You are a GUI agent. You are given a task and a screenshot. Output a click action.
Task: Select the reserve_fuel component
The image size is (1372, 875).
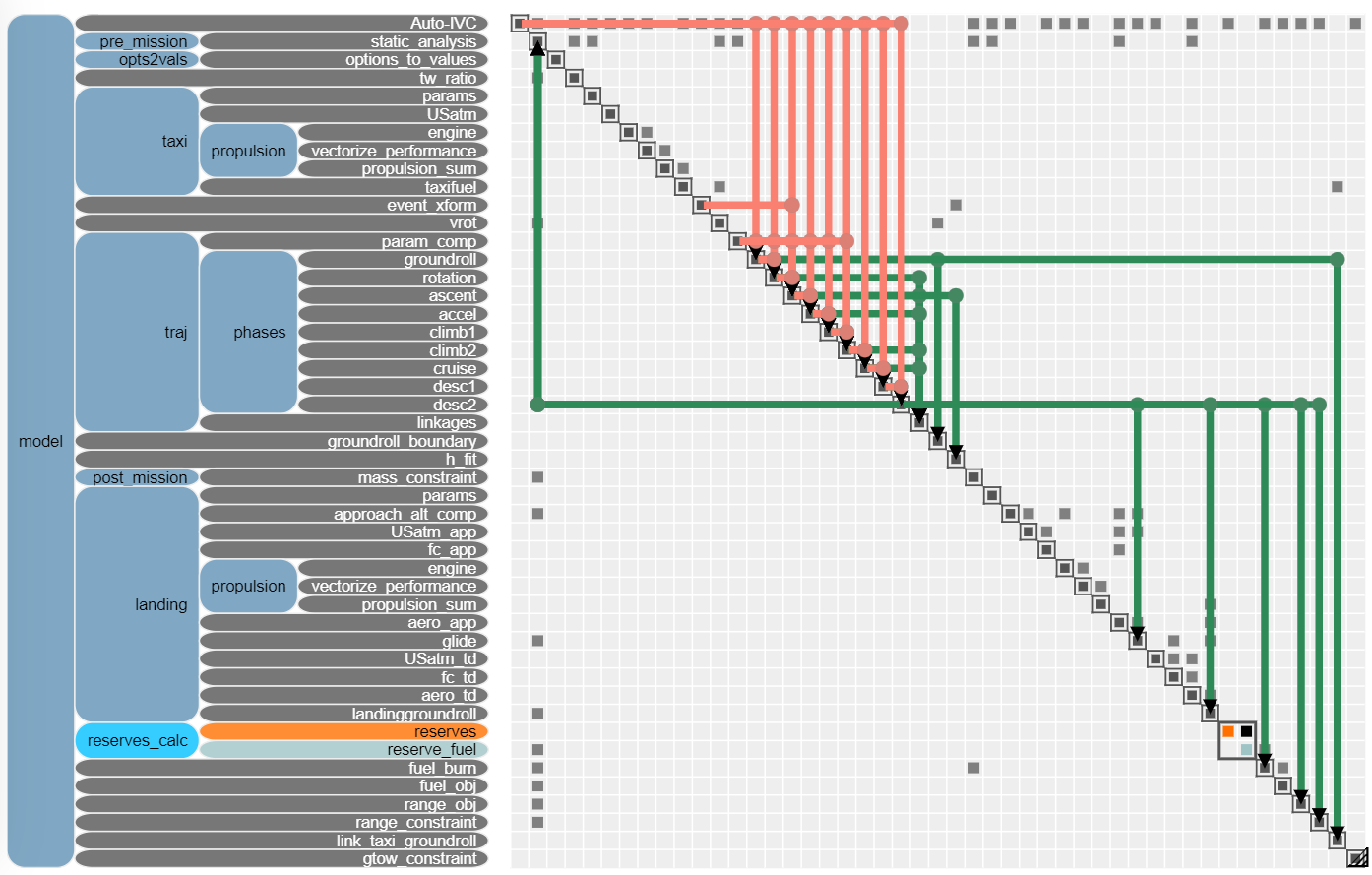coord(343,749)
